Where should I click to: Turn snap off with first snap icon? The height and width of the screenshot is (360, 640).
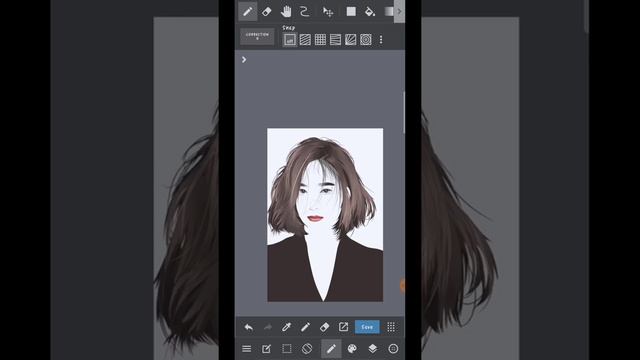(290, 40)
